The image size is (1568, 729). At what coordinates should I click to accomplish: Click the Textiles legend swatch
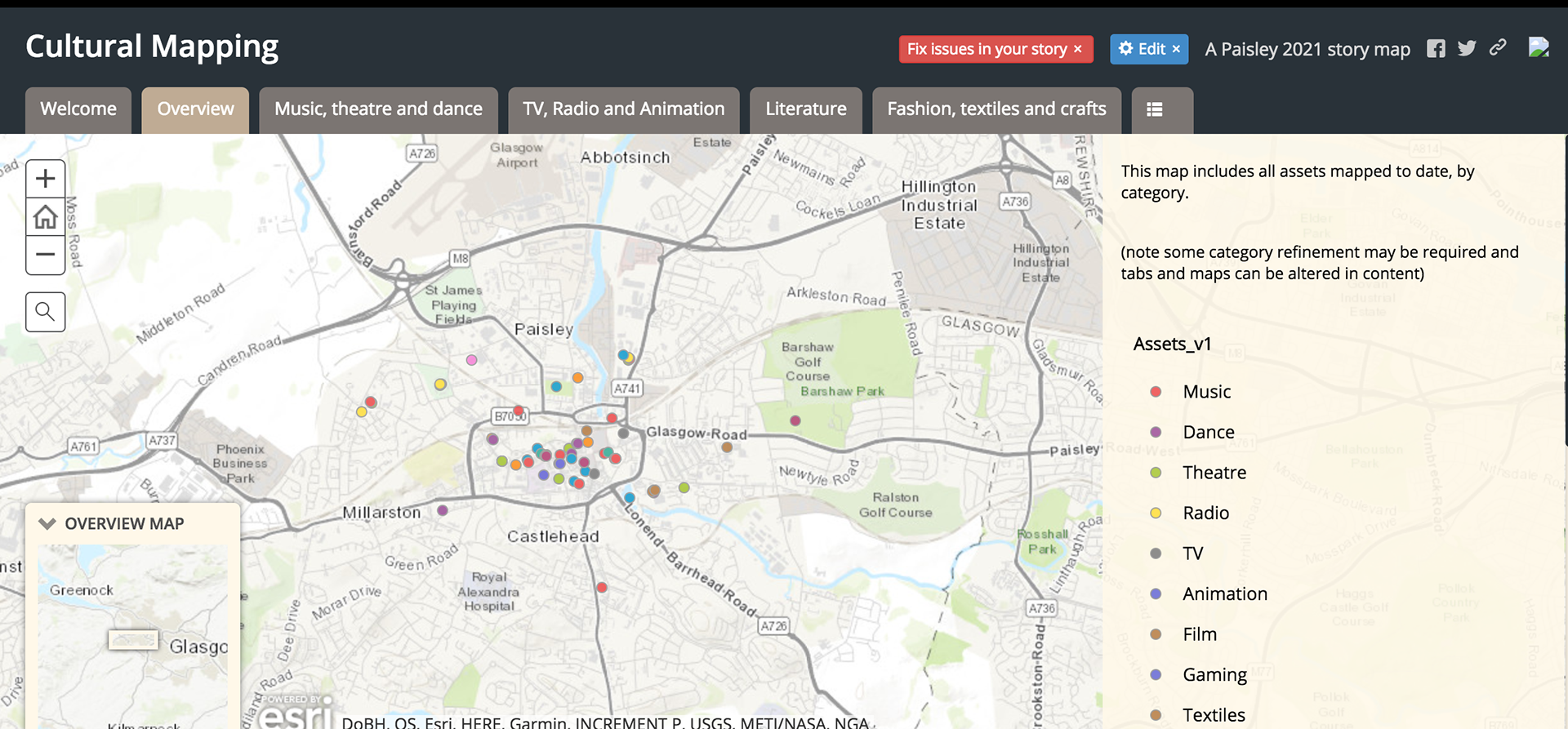click(x=1156, y=715)
